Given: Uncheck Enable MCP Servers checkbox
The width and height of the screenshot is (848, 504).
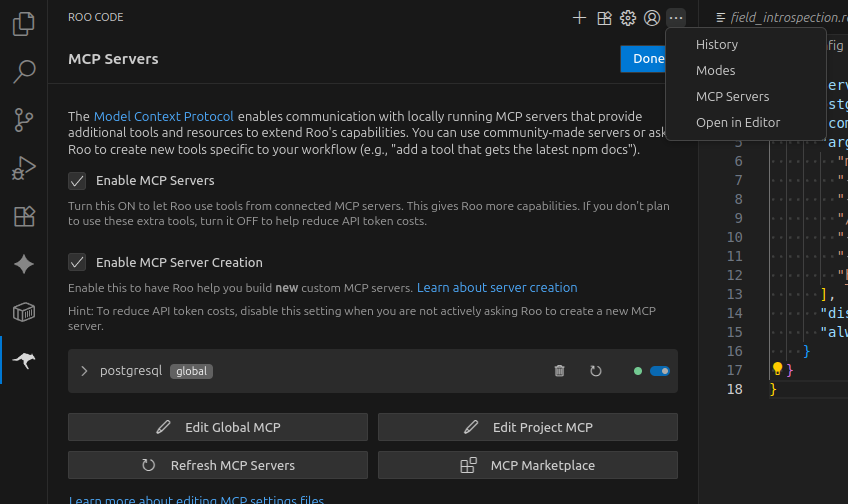Looking at the screenshot, I should (77, 181).
